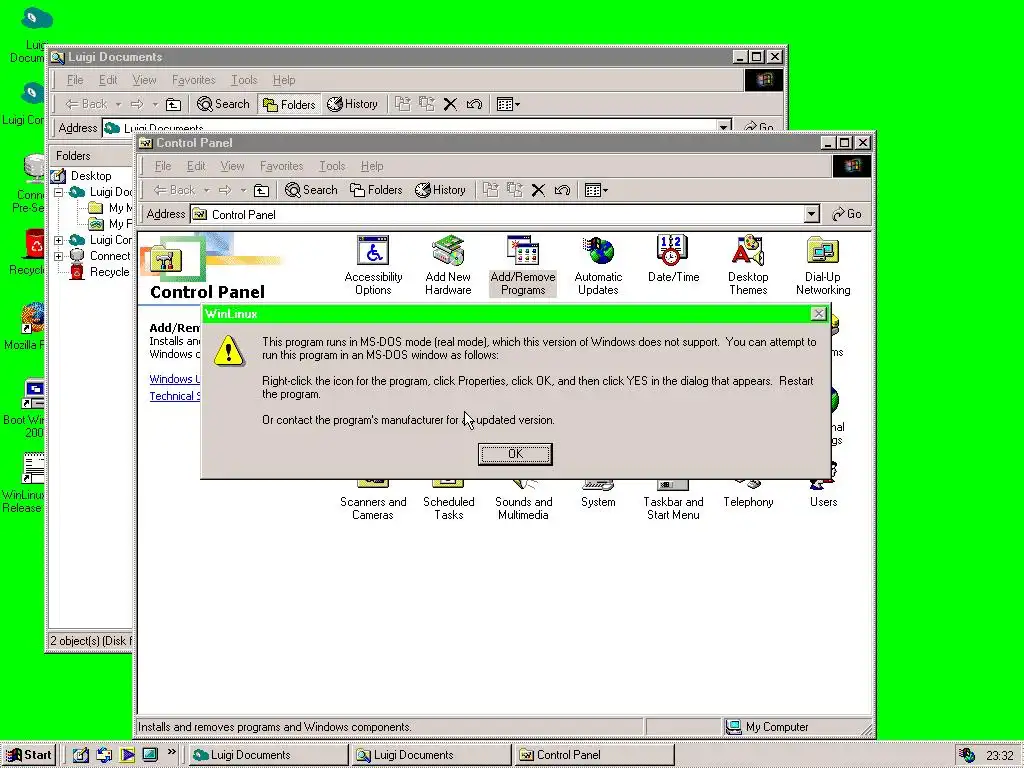Click Copy To icon in Control Panel toolbar

(515, 190)
